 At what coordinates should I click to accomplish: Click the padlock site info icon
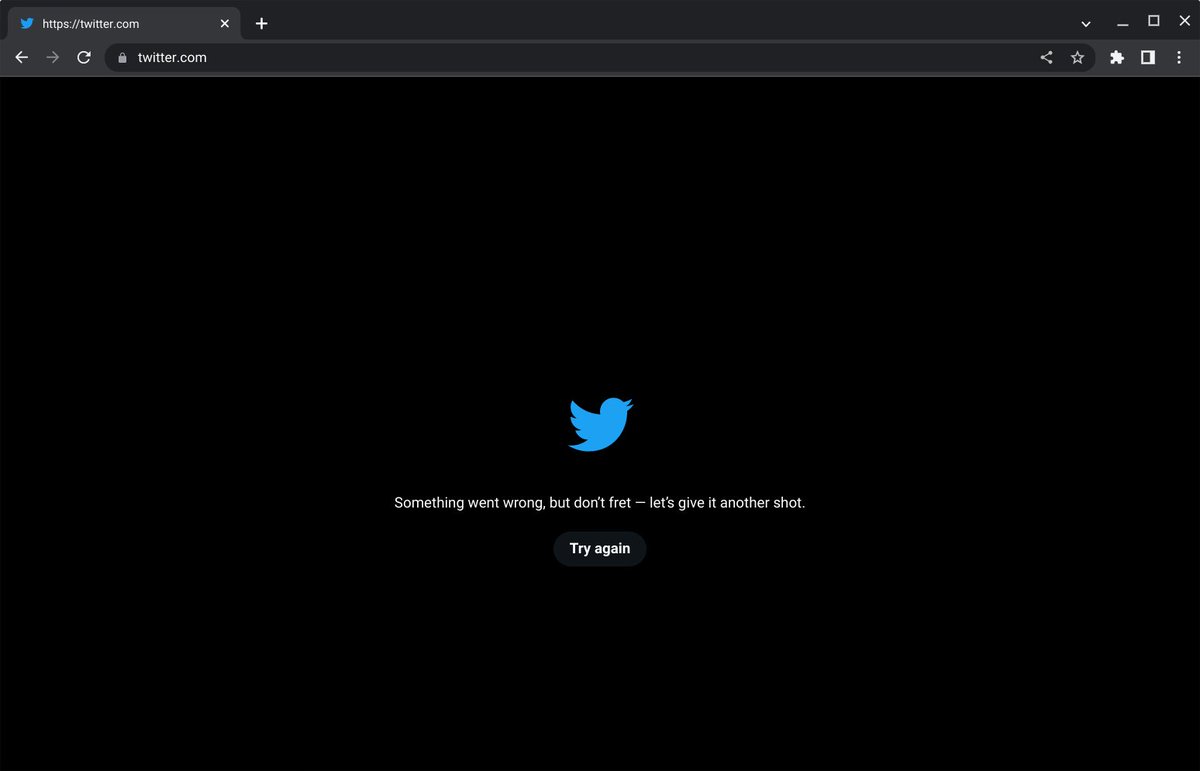pos(123,58)
